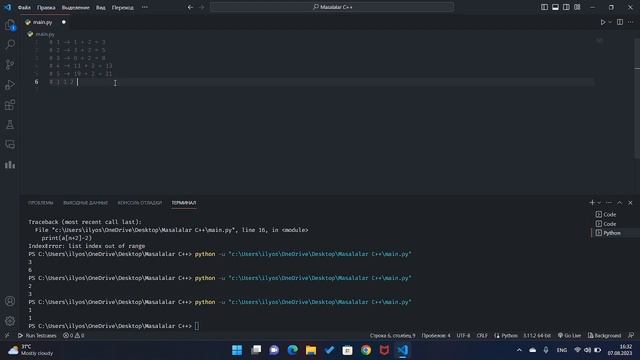Open the errors and warnings status item
Image resolution: width=640 pixels, height=360 pixels.
point(73,336)
